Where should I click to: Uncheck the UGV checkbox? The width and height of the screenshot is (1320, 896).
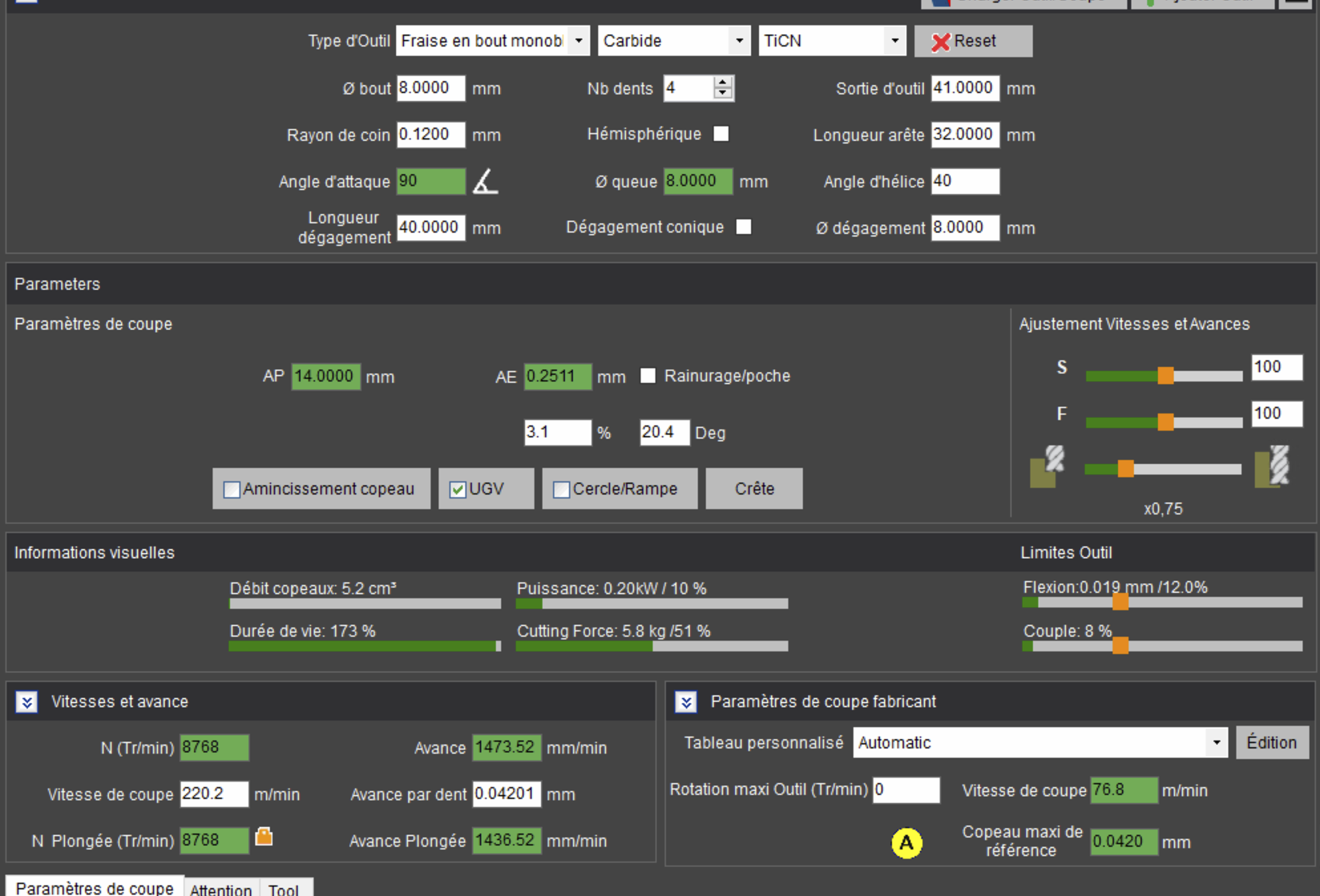pyautogui.click(x=457, y=490)
